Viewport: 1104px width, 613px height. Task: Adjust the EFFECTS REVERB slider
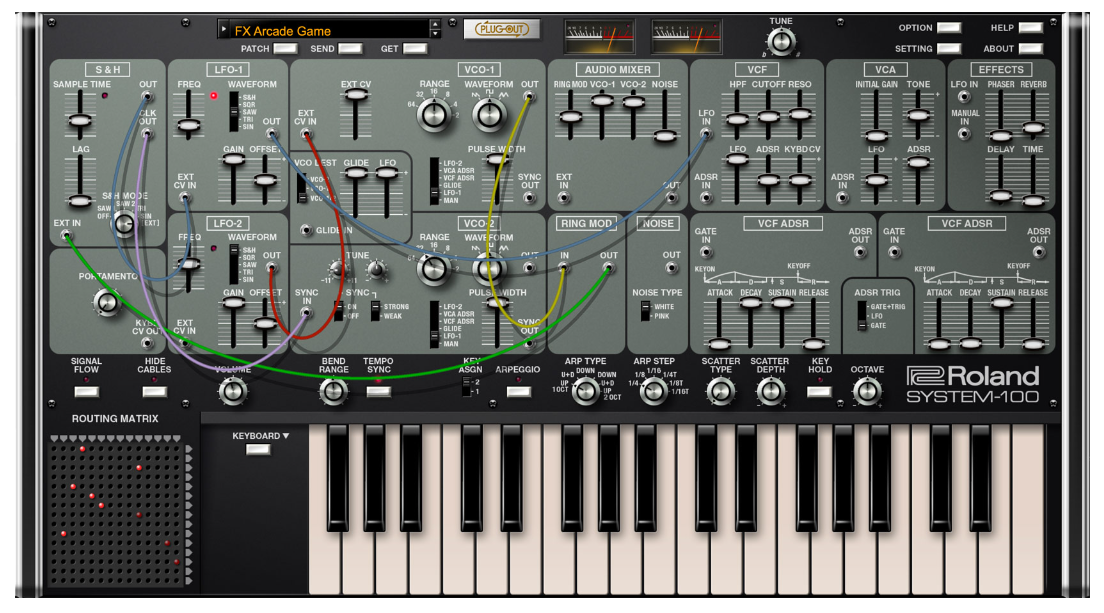(x=1033, y=115)
